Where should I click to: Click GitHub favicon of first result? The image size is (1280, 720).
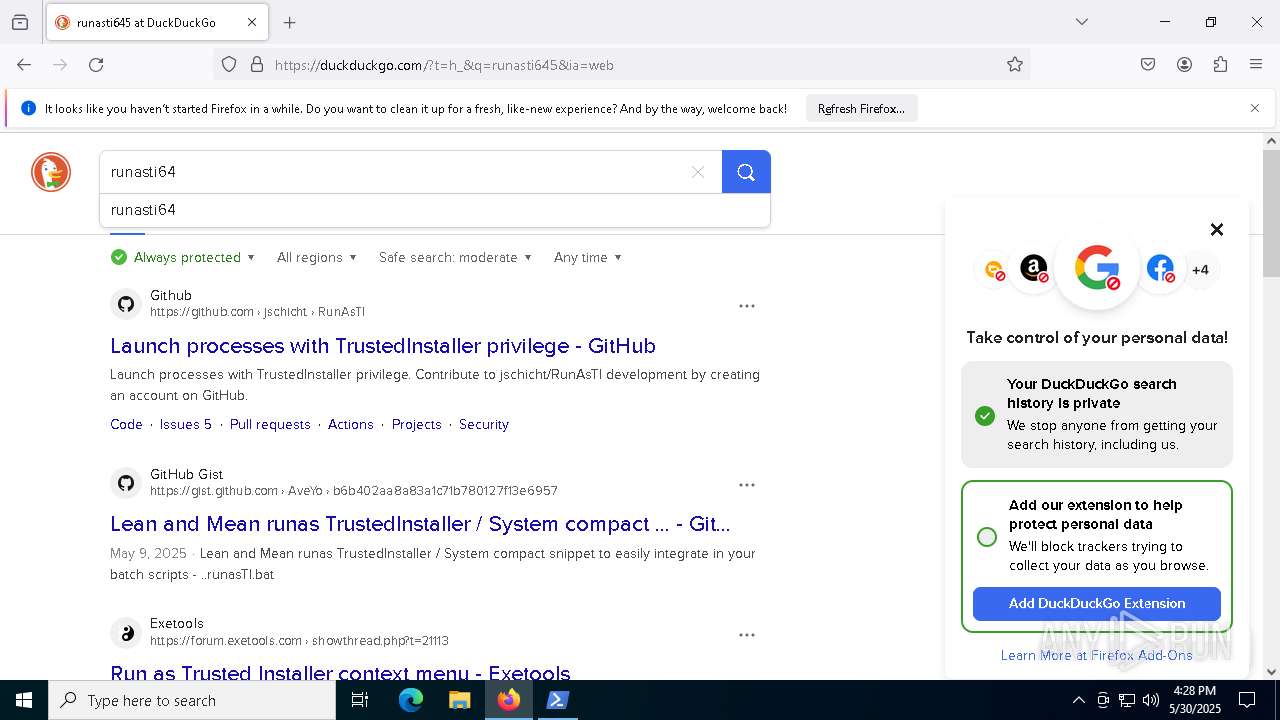[126, 304]
